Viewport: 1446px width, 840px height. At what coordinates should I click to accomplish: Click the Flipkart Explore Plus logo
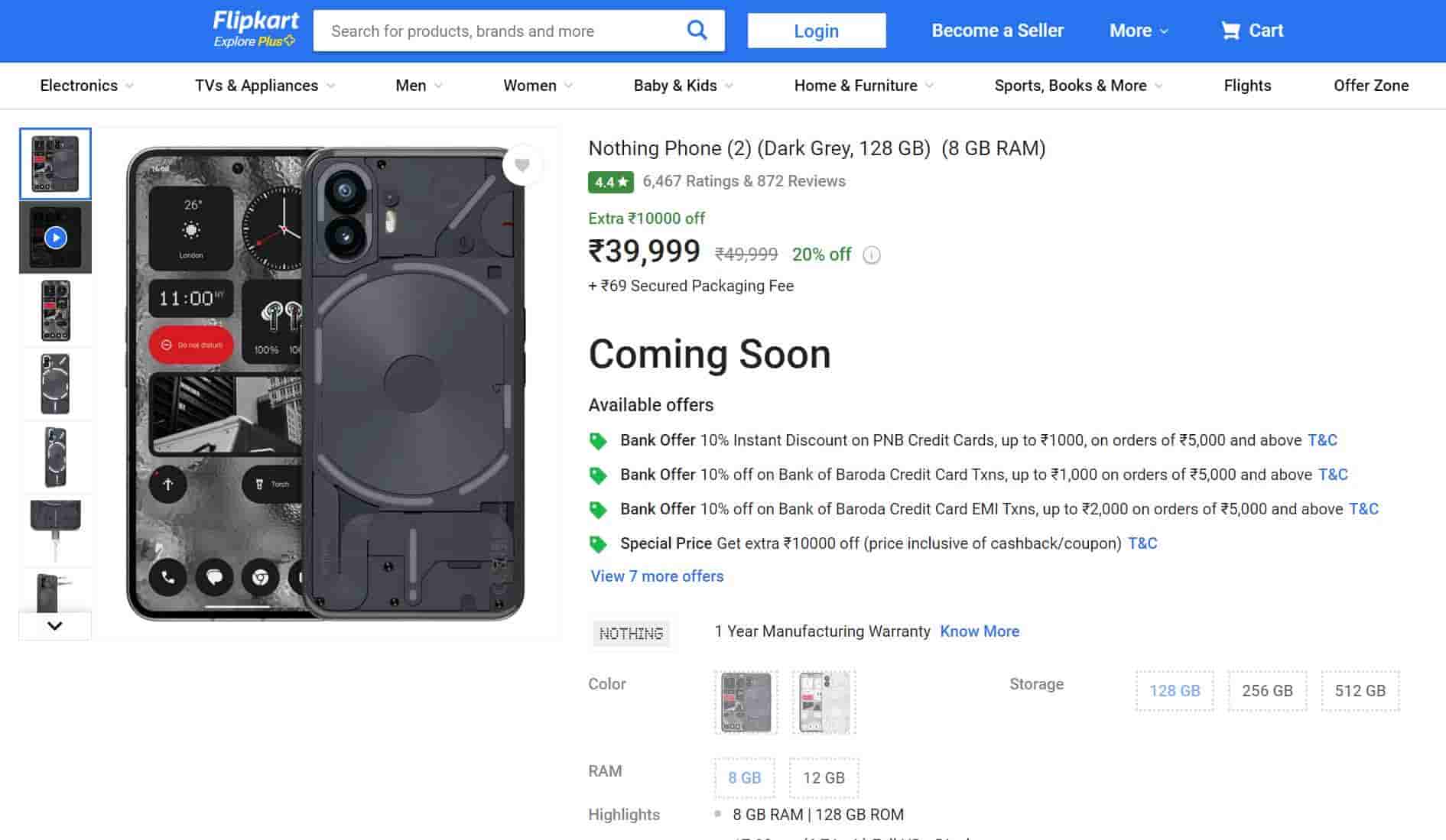[x=255, y=30]
